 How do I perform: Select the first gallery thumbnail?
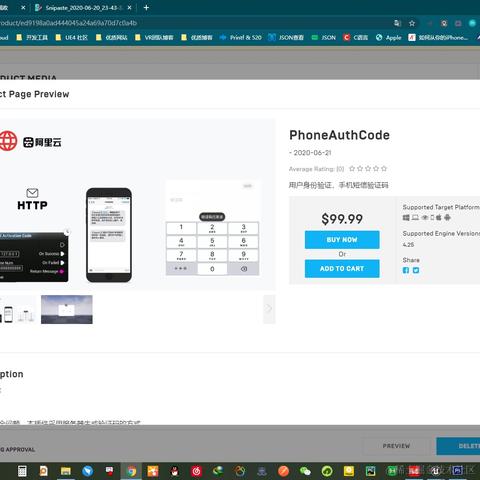[17, 309]
